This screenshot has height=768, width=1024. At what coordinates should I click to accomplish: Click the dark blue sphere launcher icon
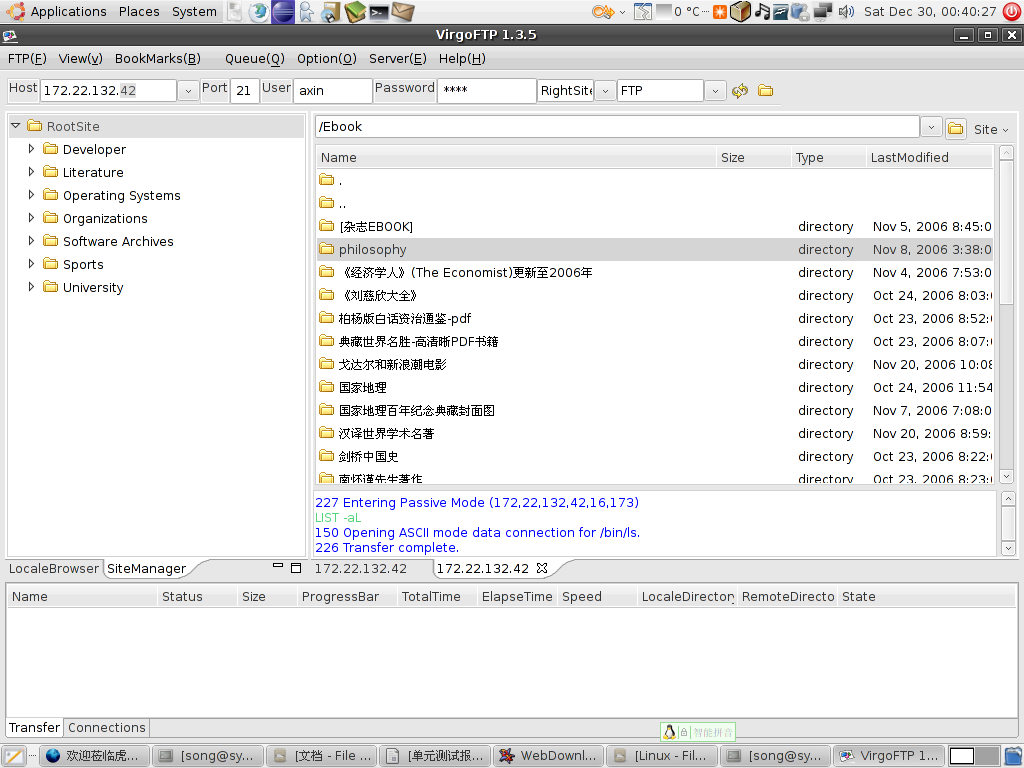[x=283, y=12]
